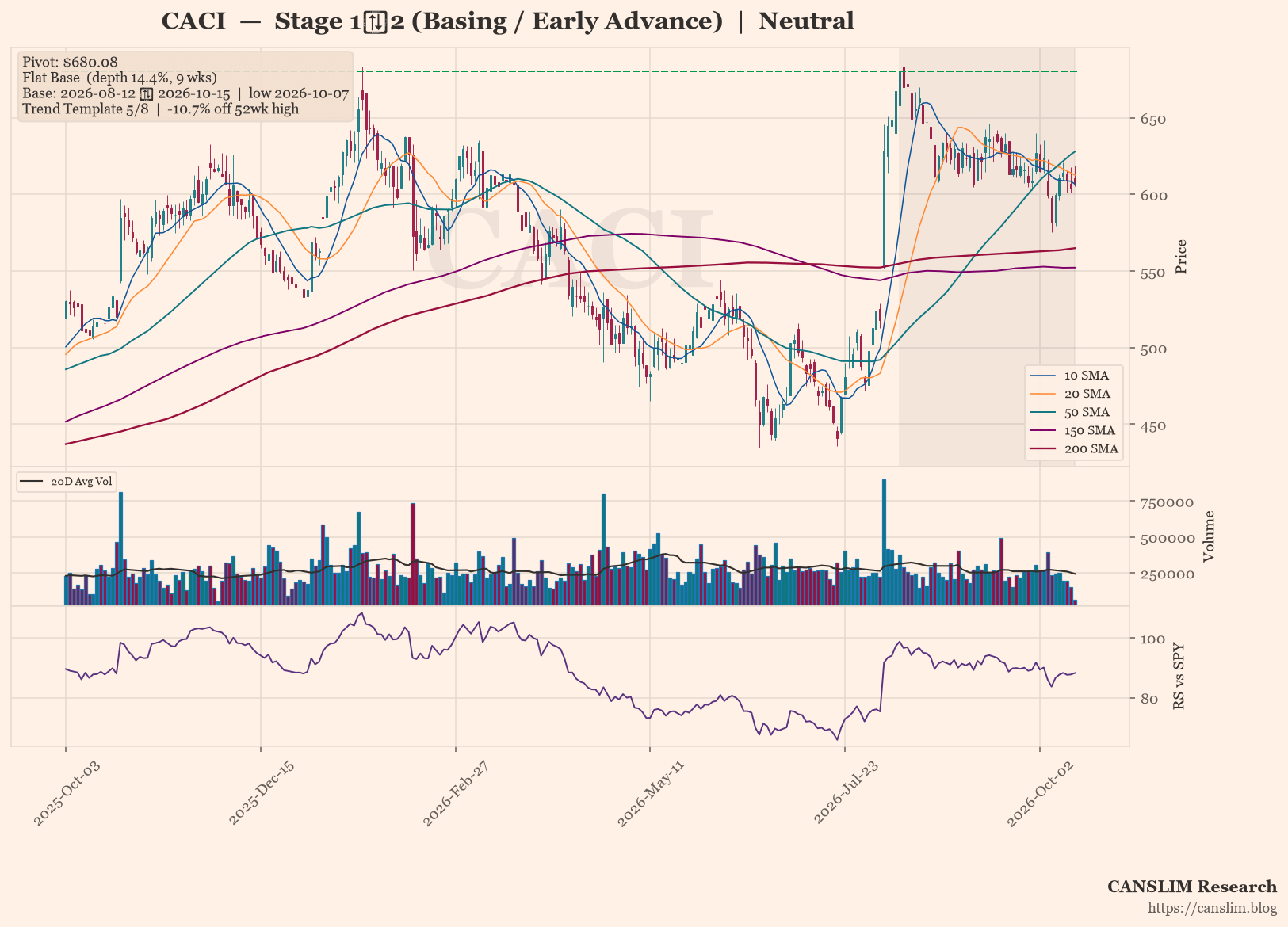Click the 2025-Oct-03 date axis label
This screenshot has height=927, width=1288.
point(67,795)
